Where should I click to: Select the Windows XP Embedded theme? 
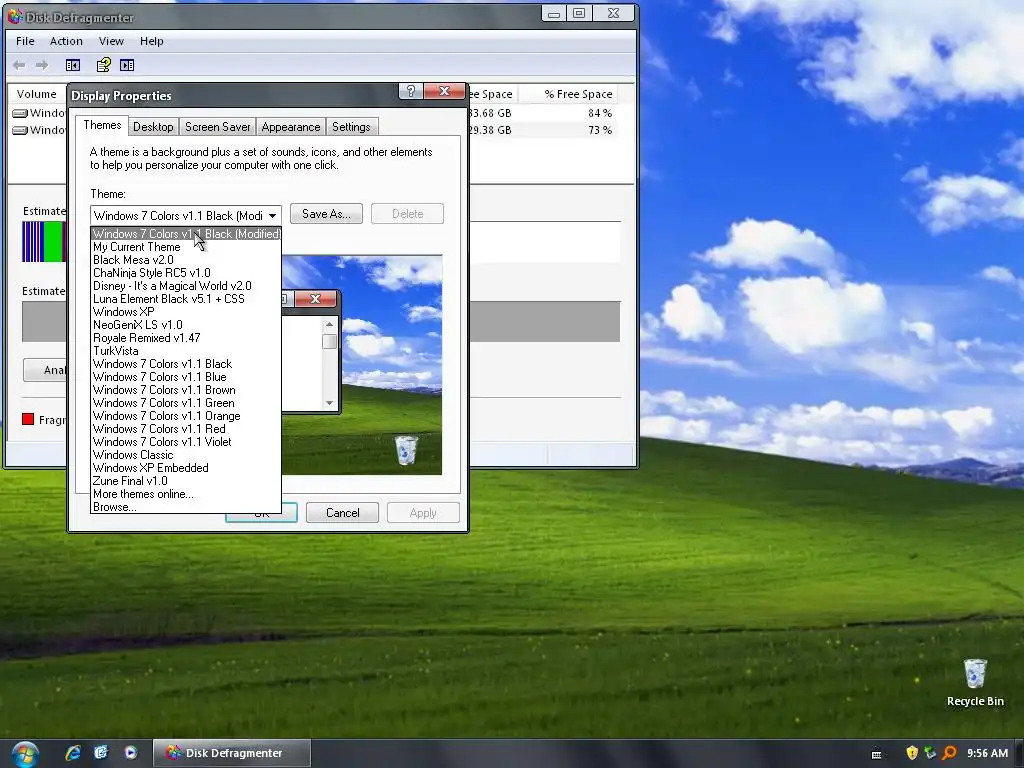[x=185, y=468]
